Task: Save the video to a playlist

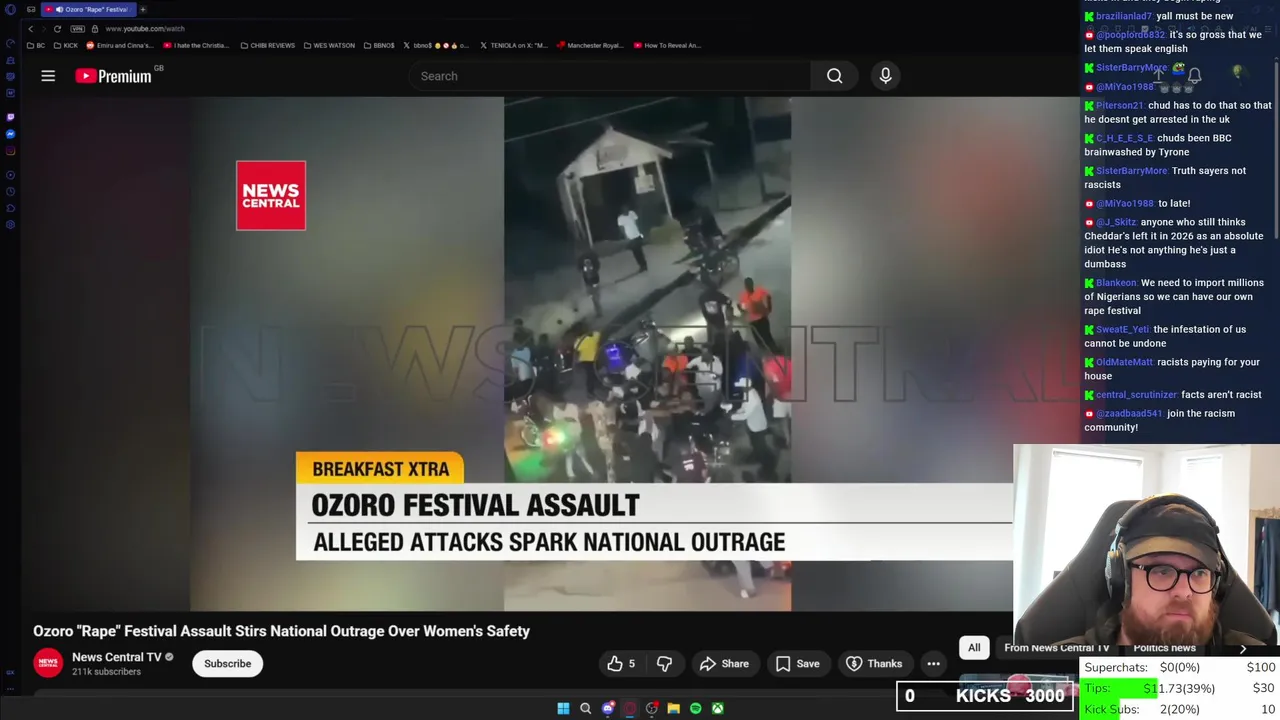Action: click(797, 663)
